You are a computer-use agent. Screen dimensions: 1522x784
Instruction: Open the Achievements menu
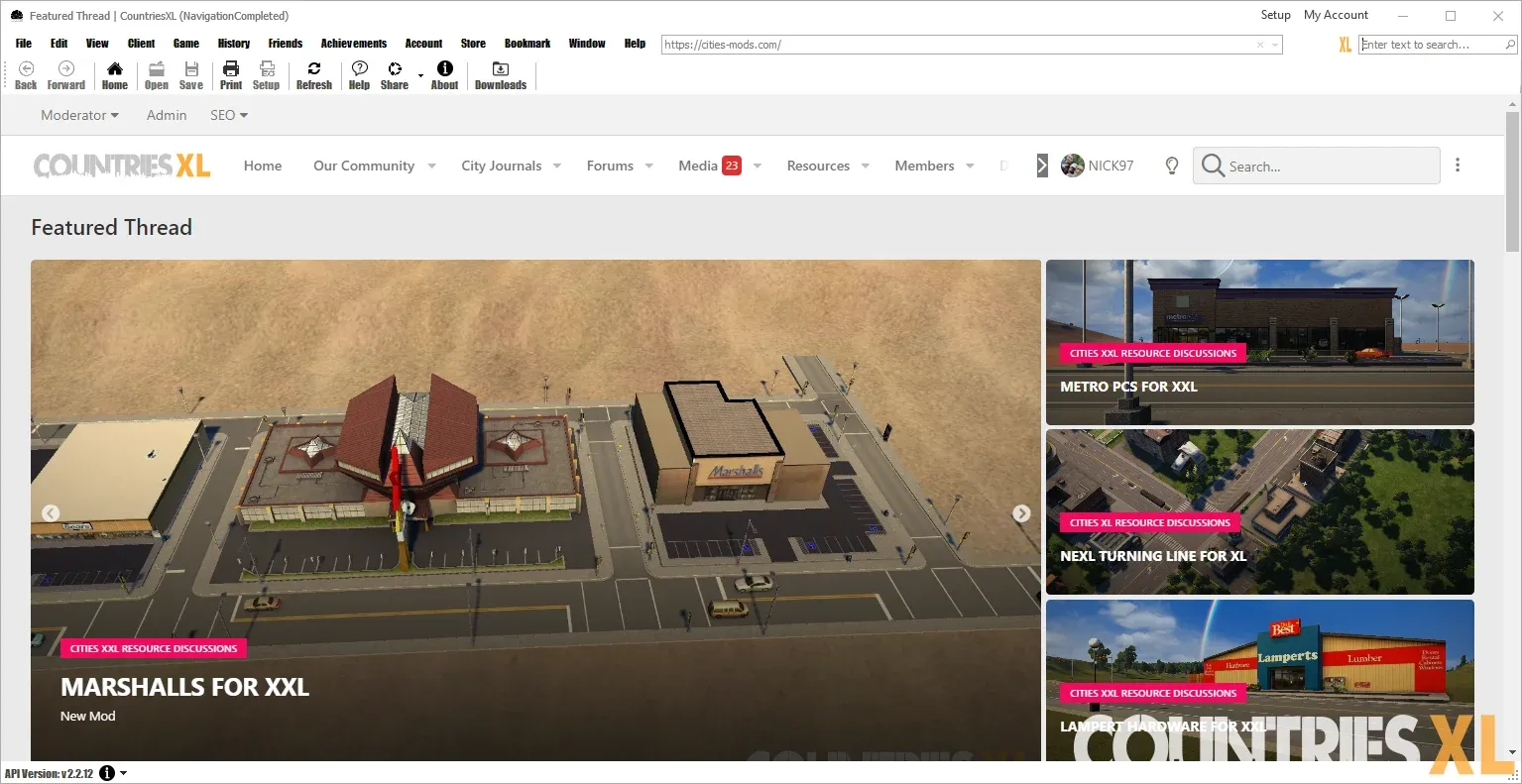353,44
